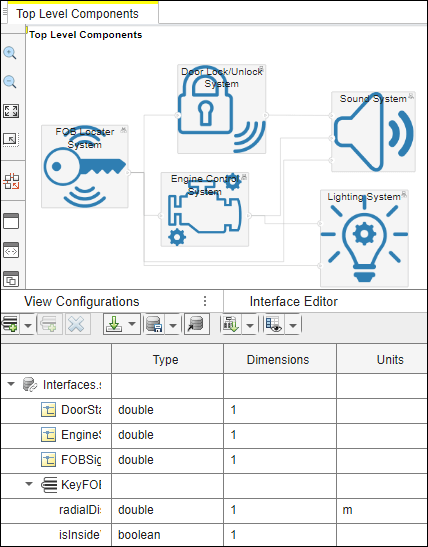The width and height of the screenshot is (428, 547).
Task: Click the small badge icon on FOB Locater System corner
Action: (x=123, y=130)
